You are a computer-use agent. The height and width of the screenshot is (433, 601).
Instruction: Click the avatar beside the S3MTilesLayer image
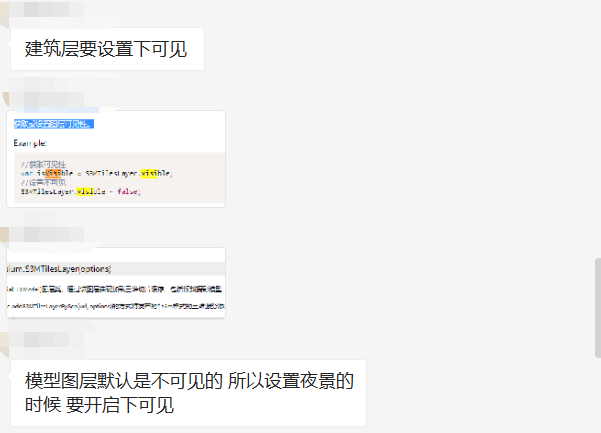tap(4, 235)
